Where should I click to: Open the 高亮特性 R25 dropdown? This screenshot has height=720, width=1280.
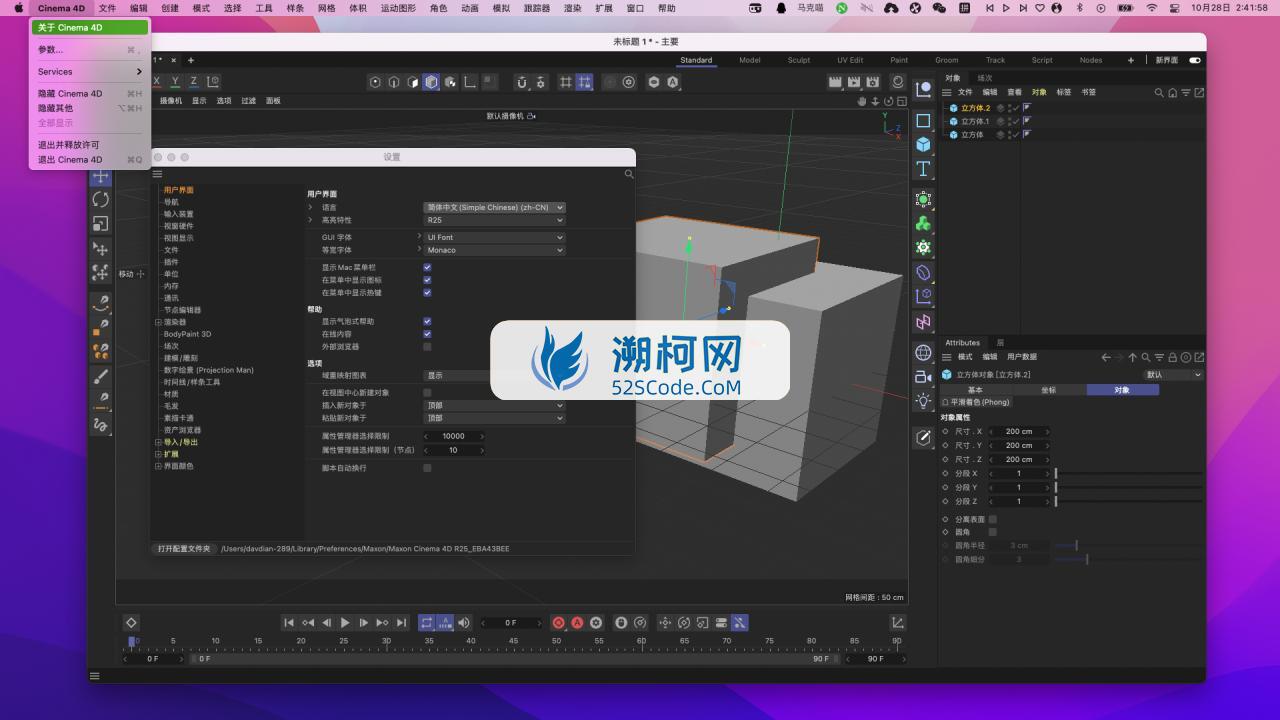click(495, 220)
